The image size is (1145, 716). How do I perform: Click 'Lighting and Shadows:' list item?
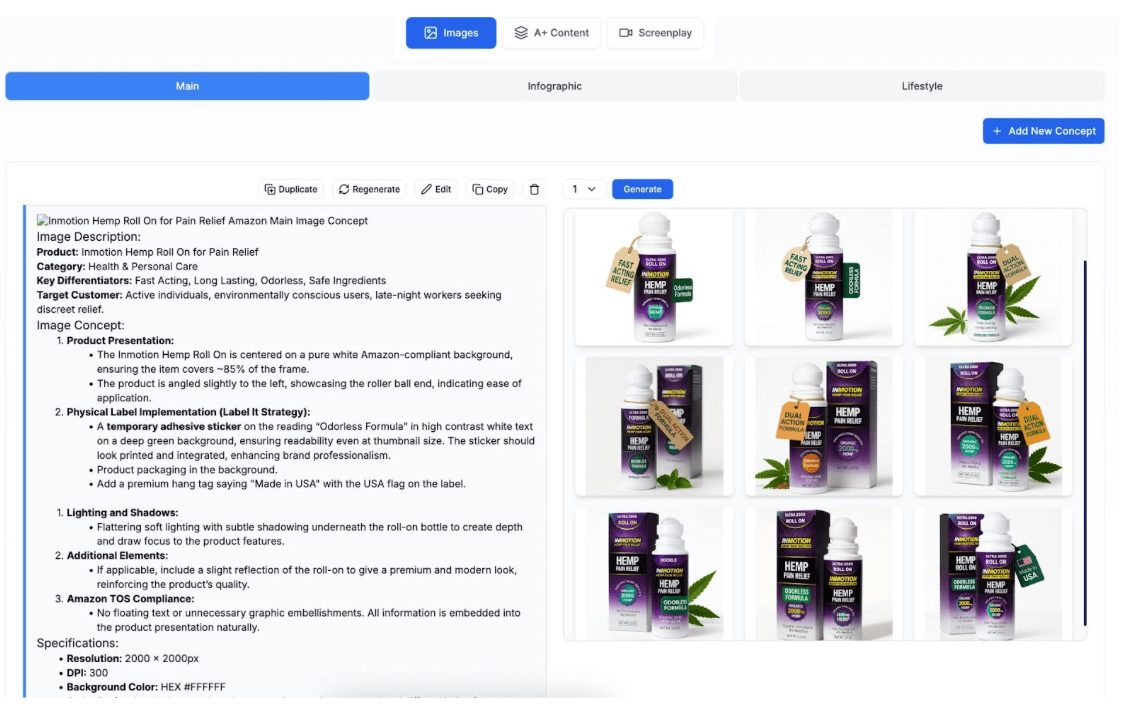pyautogui.click(x=122, y=513)
